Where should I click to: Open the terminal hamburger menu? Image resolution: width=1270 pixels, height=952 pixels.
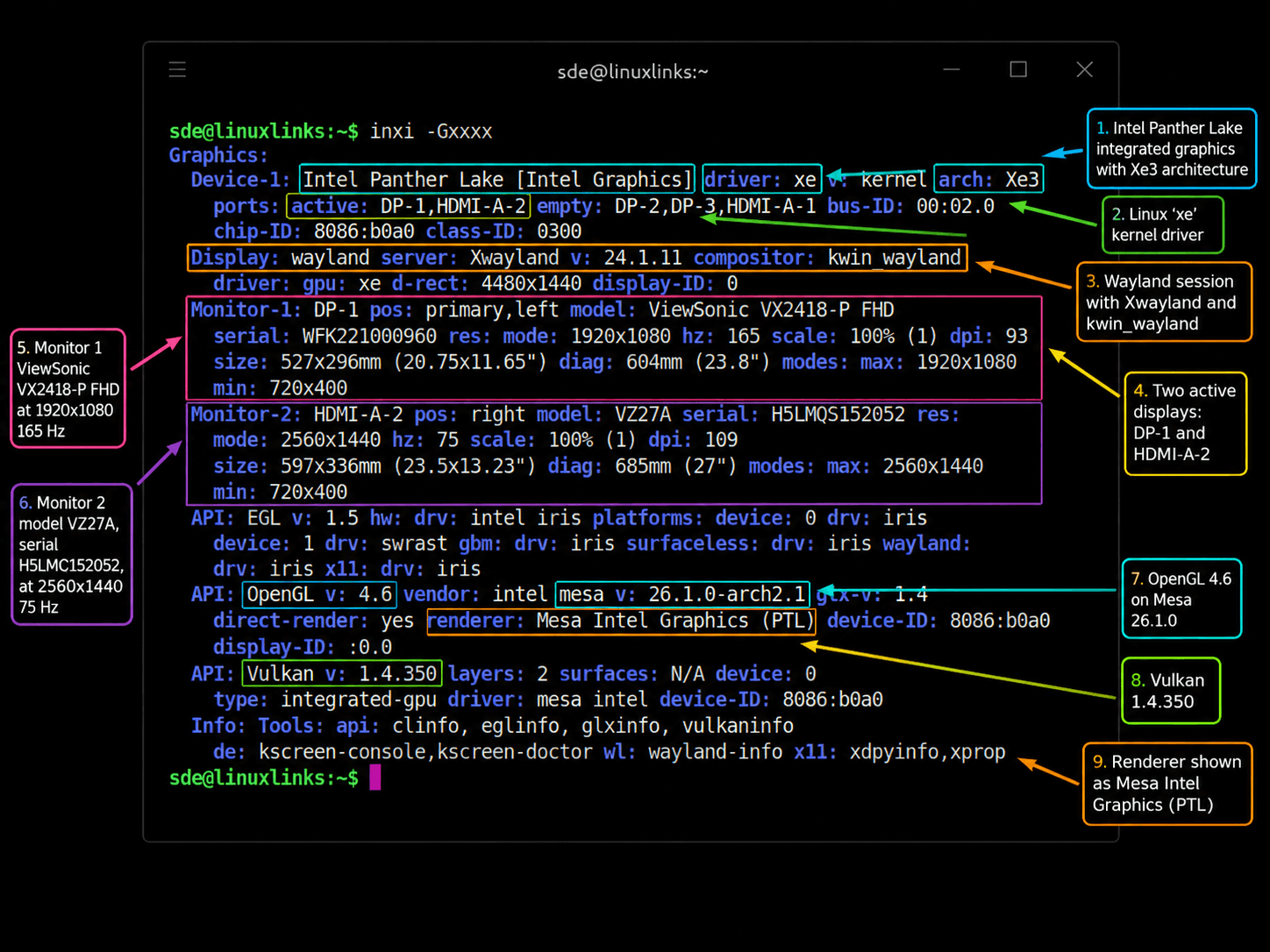(177, 69)
